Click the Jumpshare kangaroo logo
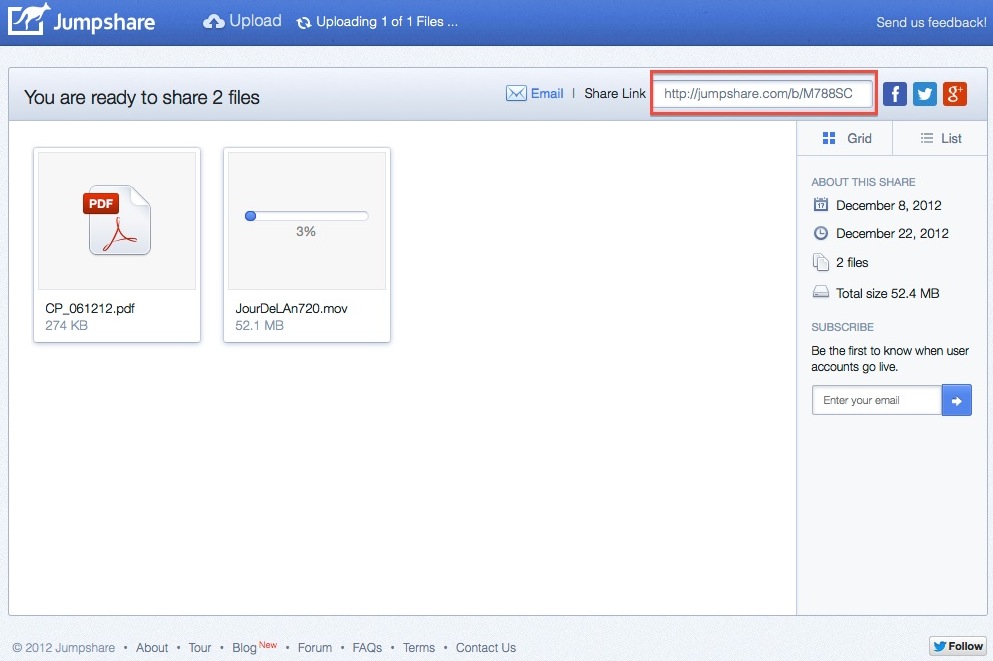This screenshot has width=993, height=661. point(29,21)
